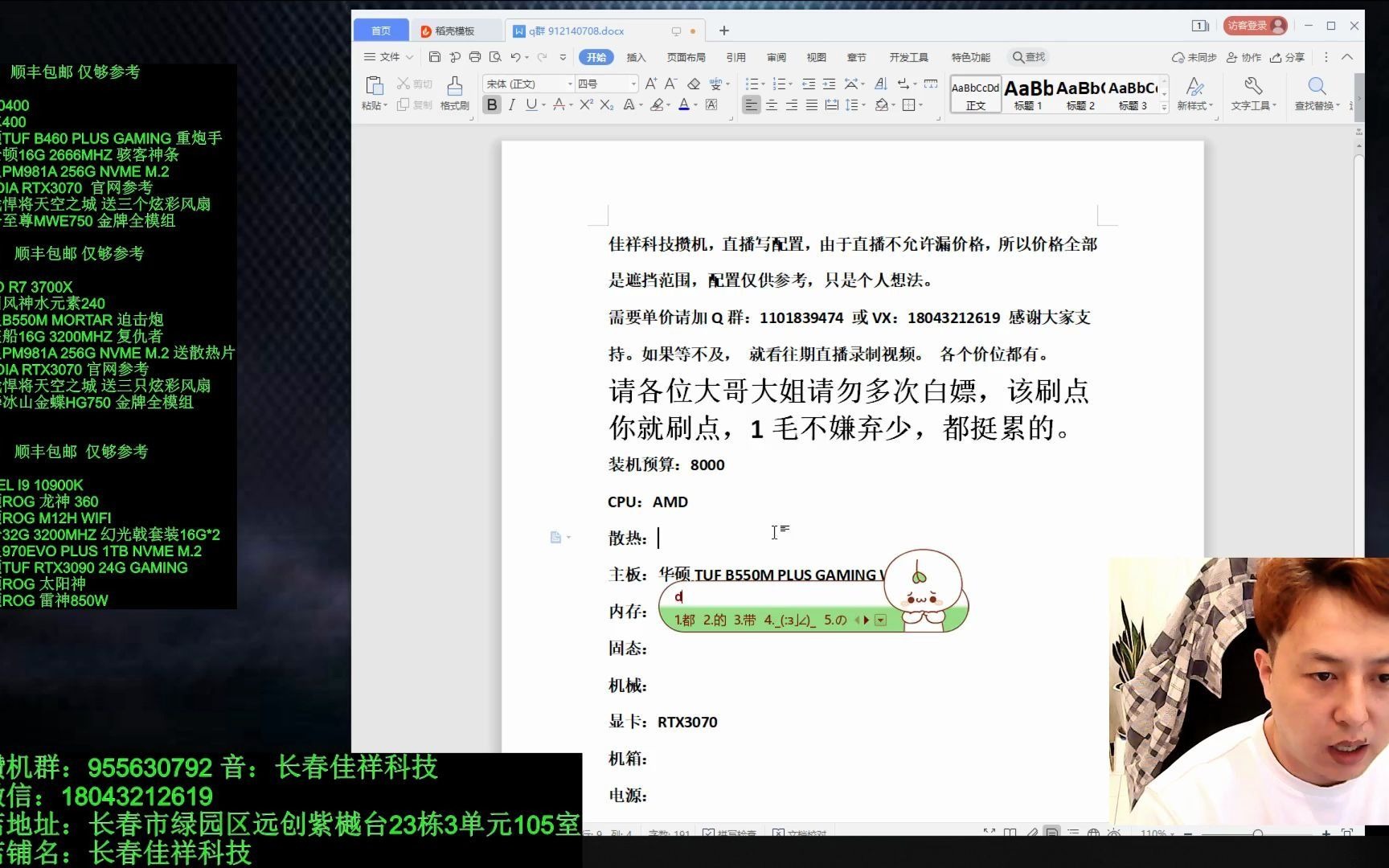Toggle Strikethrough formatting
The width and height of the screenshot is (1389, 868).
(x=559, y=104)
